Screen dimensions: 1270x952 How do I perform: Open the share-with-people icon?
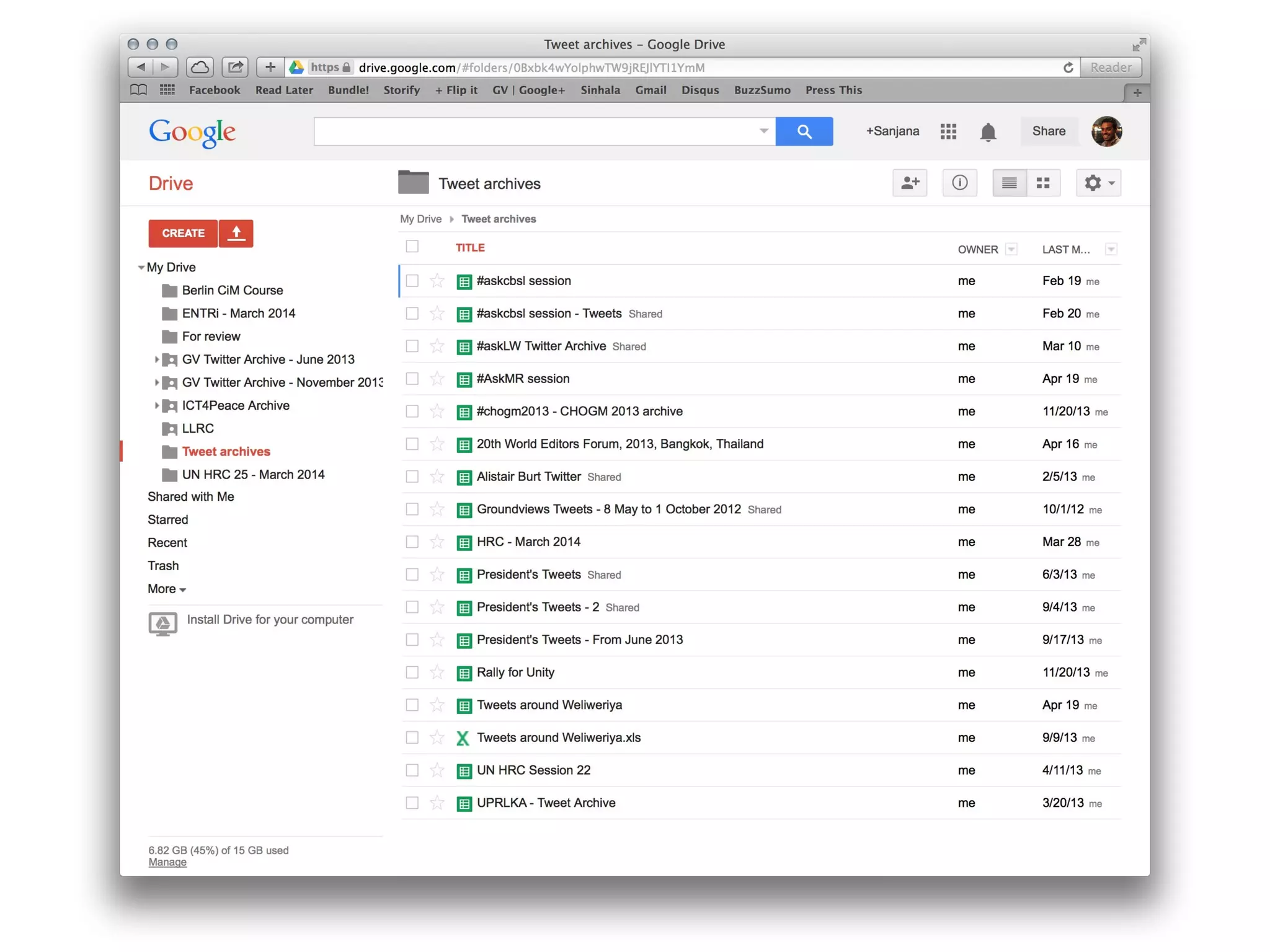click(x=909, y=183)
